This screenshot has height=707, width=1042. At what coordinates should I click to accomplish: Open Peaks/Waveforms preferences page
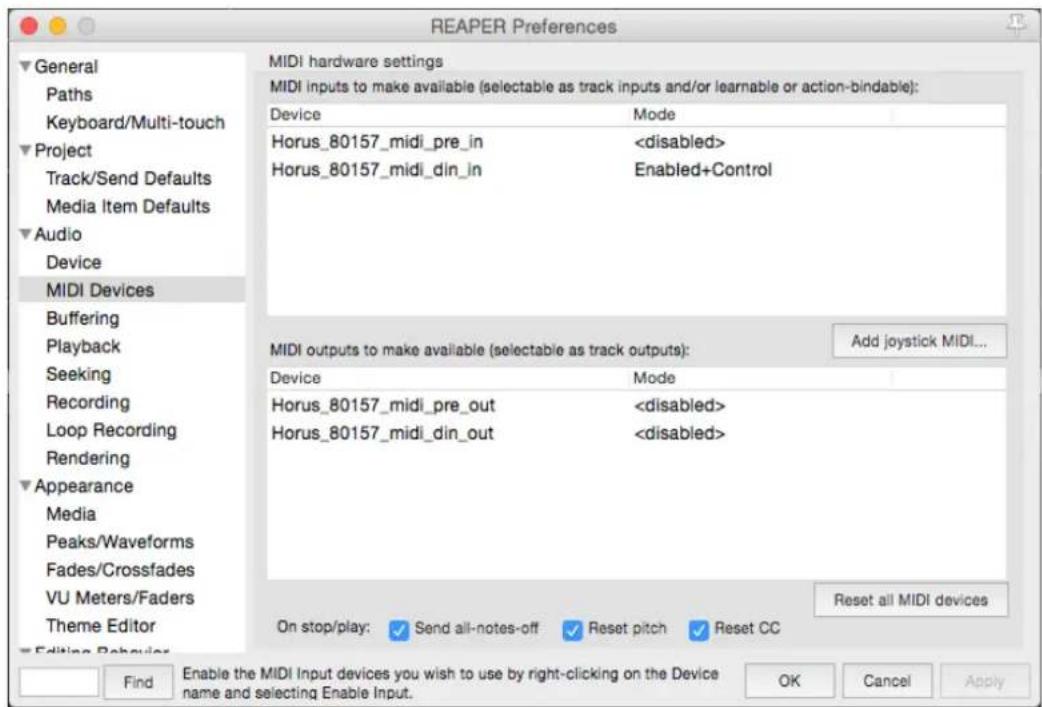(x=120, y=542)
